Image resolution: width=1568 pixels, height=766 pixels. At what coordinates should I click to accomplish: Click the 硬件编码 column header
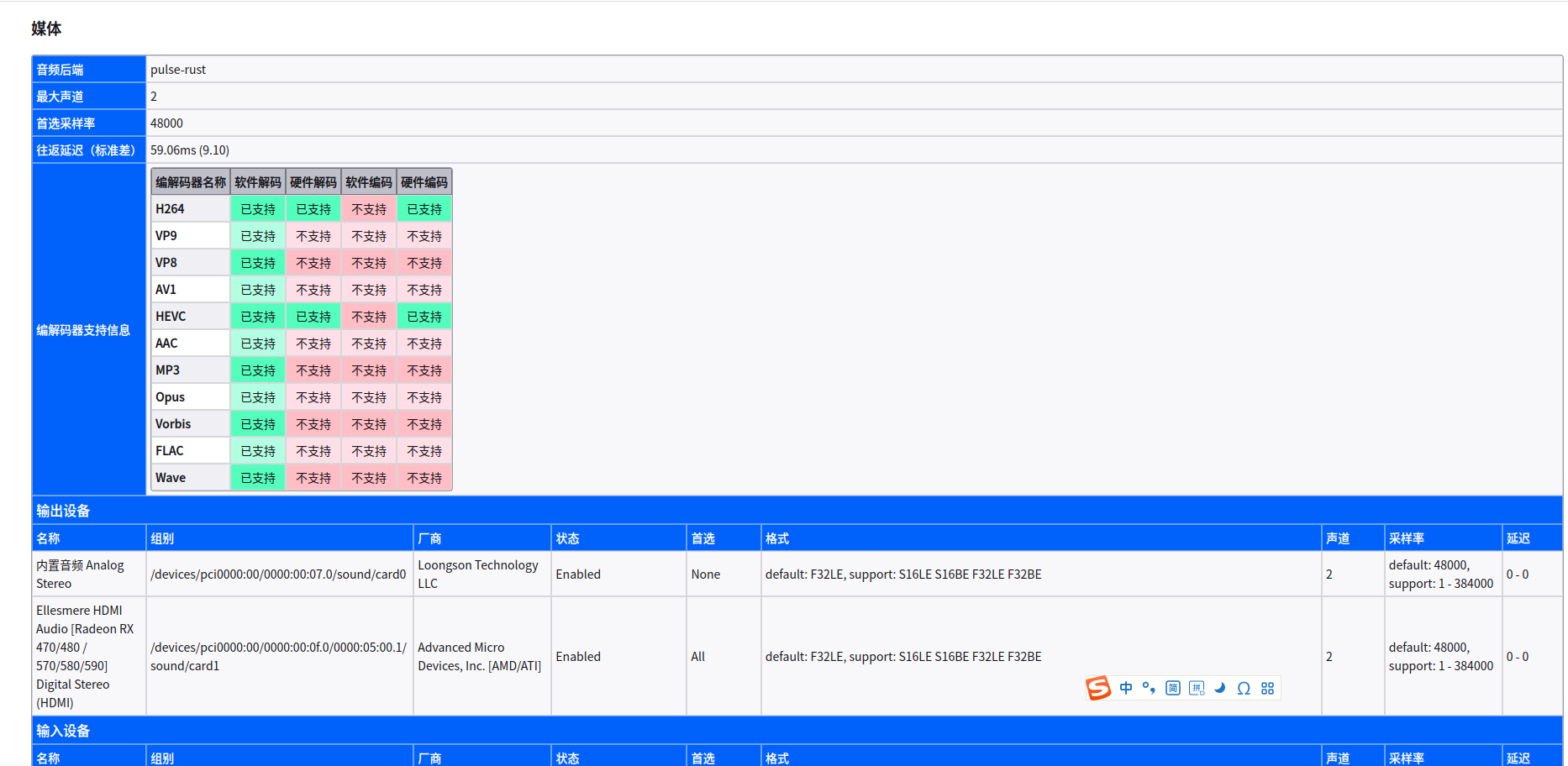point(424,182)
